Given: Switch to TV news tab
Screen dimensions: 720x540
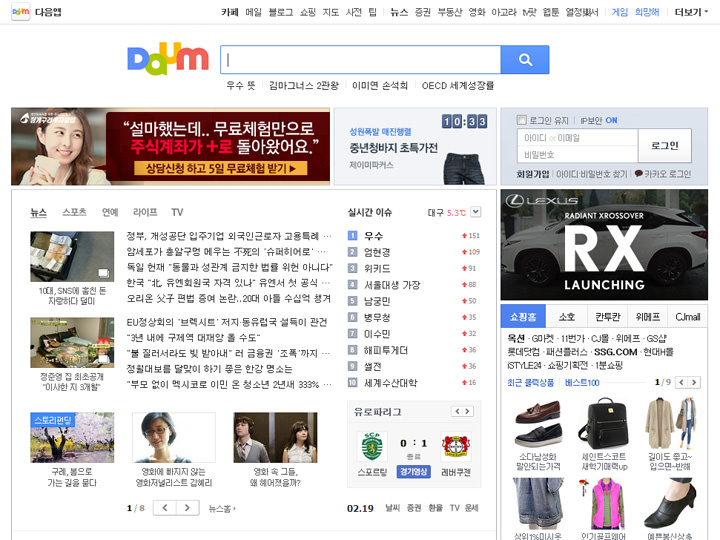Looking at the screenshot, I should pos(177,212).
